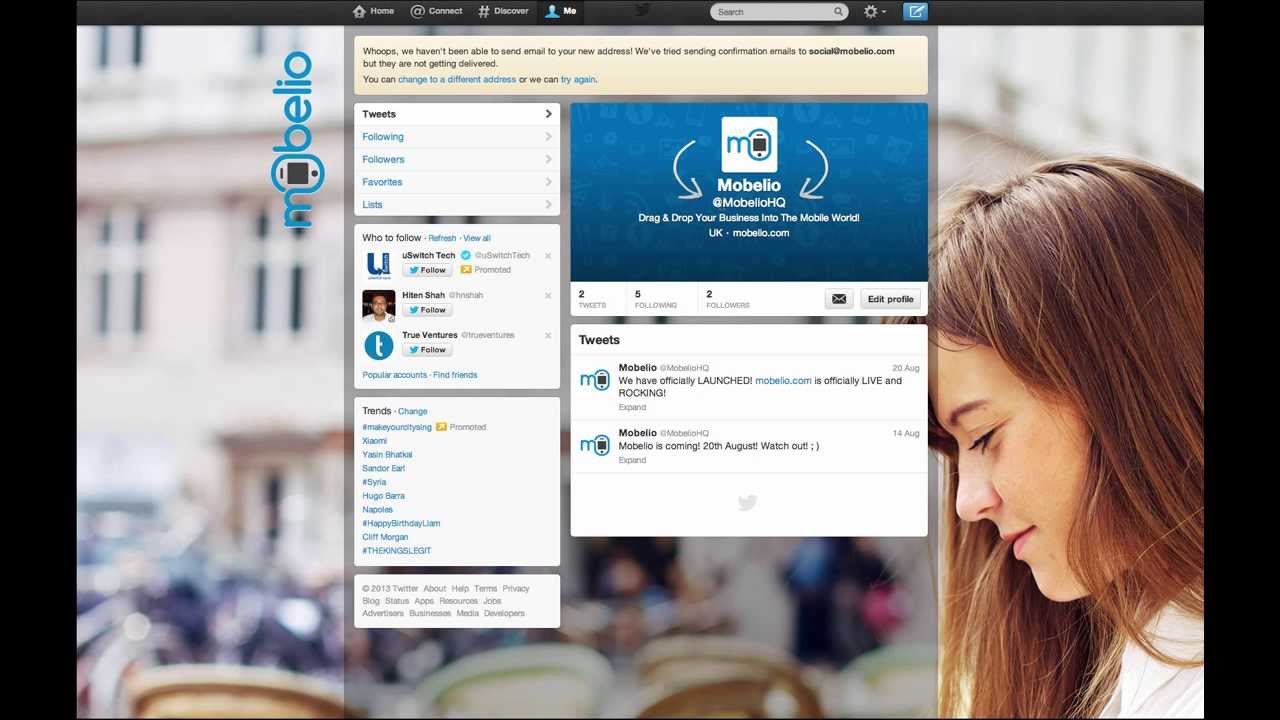
Task: Open uSwitch Tech avatar
Action: click(x=379, y=266)
